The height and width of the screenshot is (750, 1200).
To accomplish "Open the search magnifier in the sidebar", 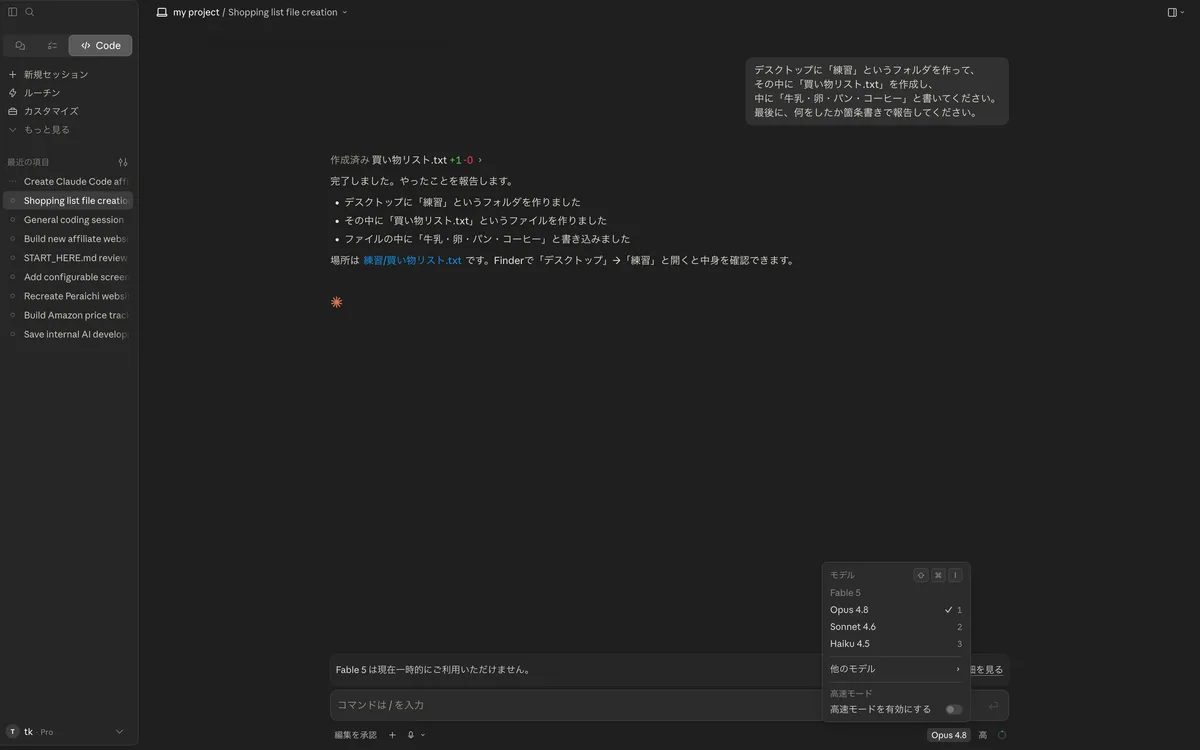I will click(30, 12).
